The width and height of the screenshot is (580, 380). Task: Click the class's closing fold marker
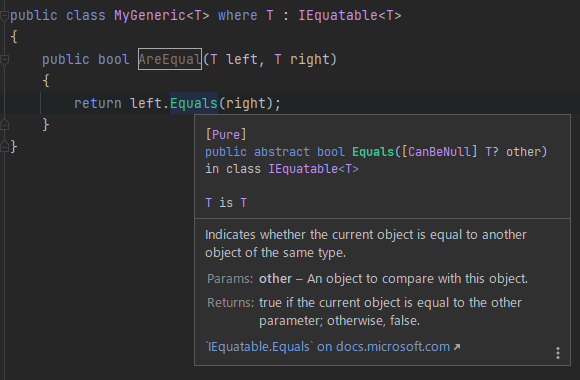pyautogui.click(x=4, y=147)
